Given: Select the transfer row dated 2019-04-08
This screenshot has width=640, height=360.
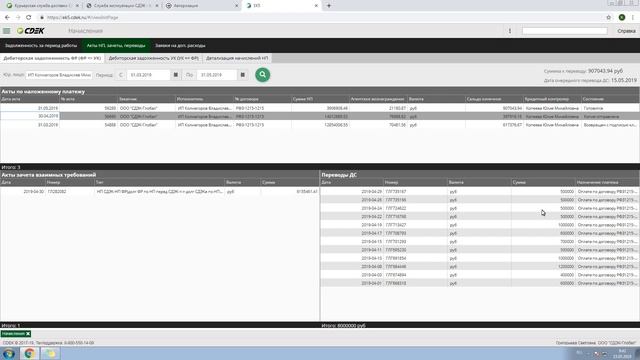Looking at the screenshot, I should pos(480,267).
